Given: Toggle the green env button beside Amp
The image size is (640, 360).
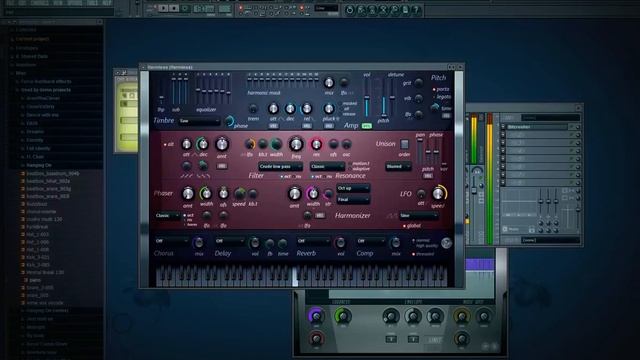Looking at the screenshot, I should click(367, 126).
